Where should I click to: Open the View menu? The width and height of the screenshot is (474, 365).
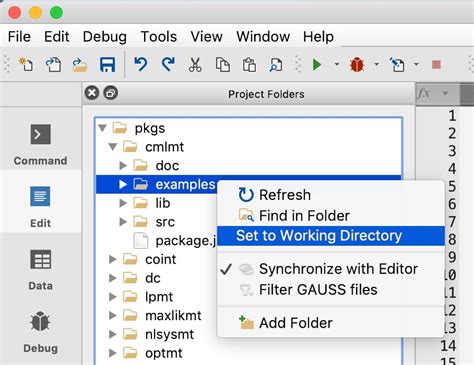coord(206,37)
